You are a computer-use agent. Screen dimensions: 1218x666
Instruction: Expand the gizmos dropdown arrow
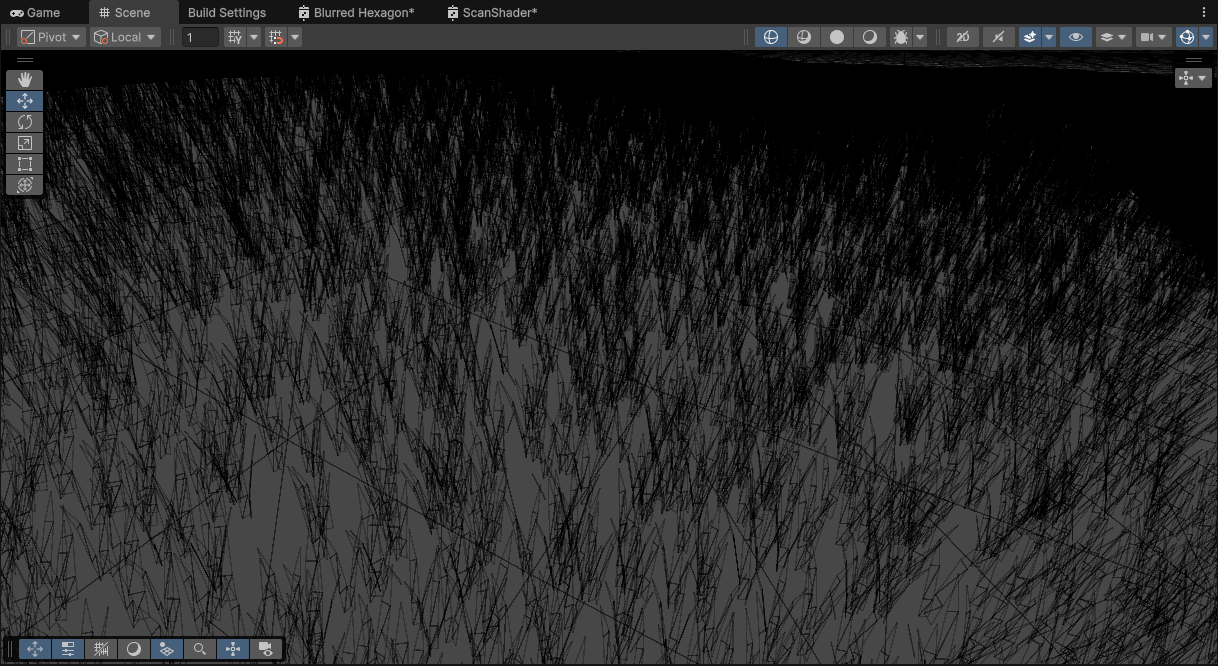1206,37
